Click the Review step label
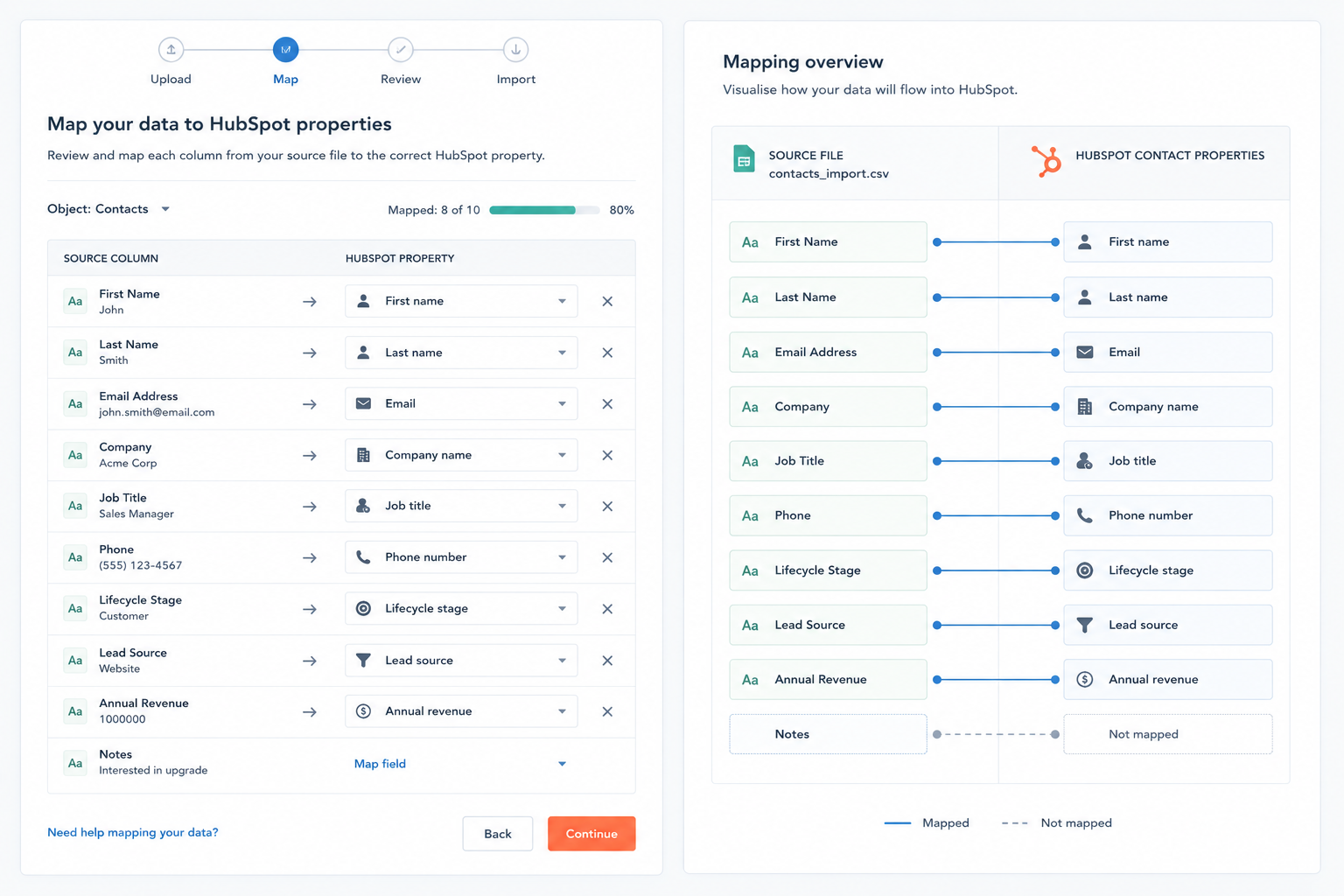Screen dimensions: 1344x896 401,79
